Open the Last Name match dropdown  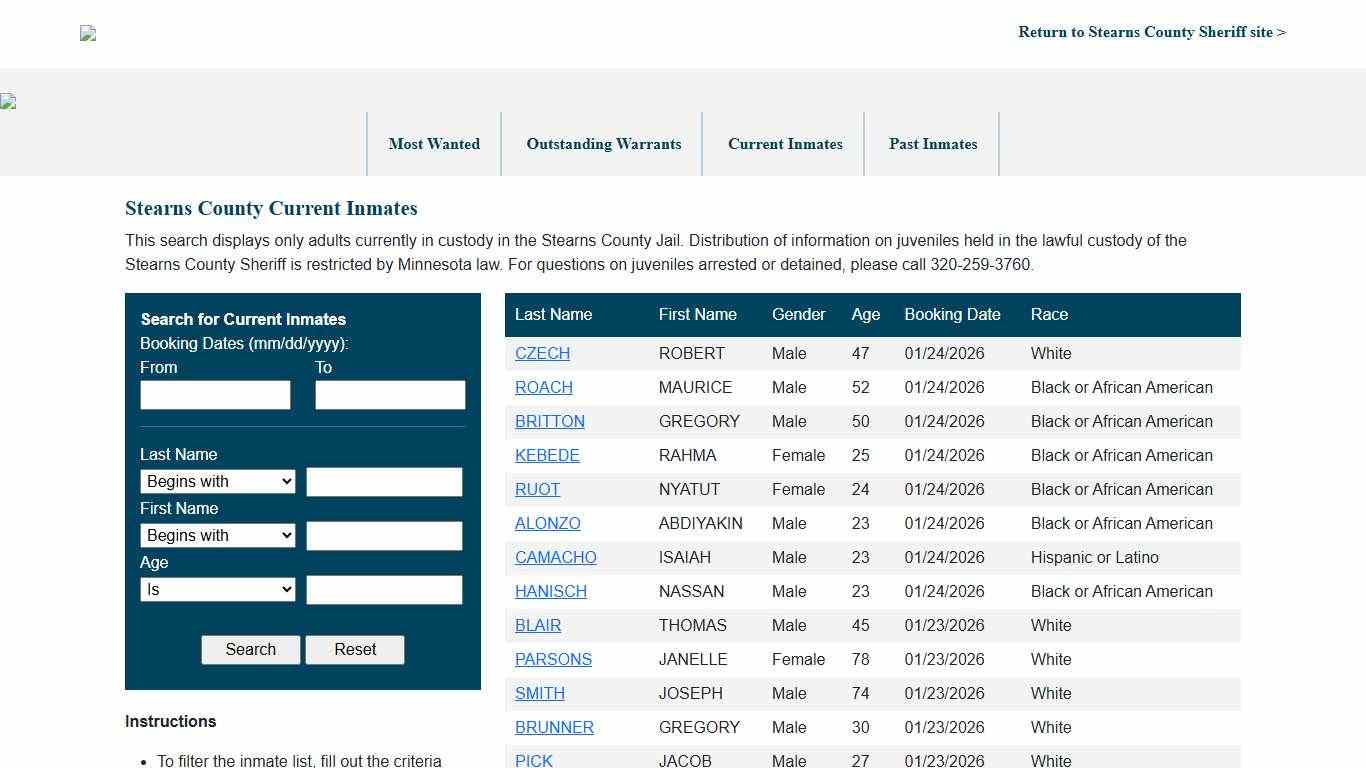[217, 481]
